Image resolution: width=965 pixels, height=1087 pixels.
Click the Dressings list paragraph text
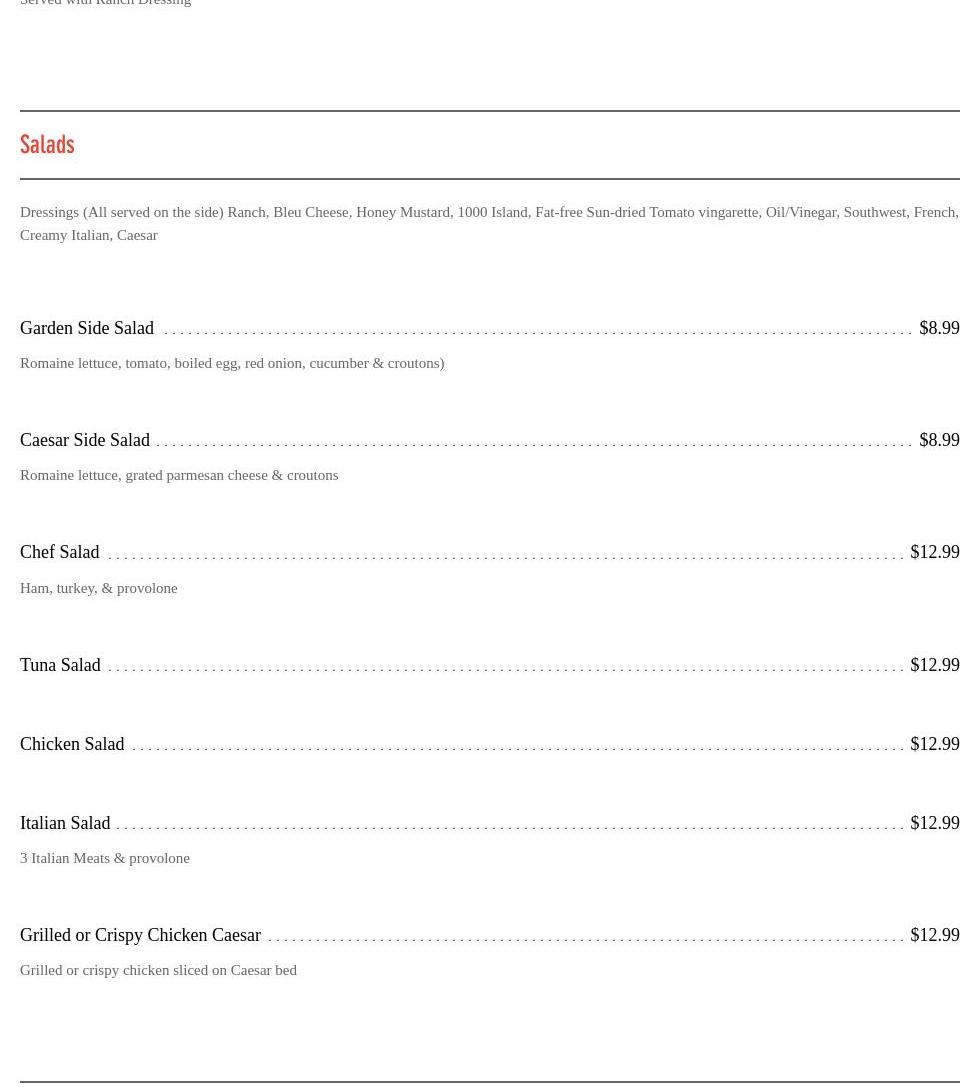click(x=489, y=224)
